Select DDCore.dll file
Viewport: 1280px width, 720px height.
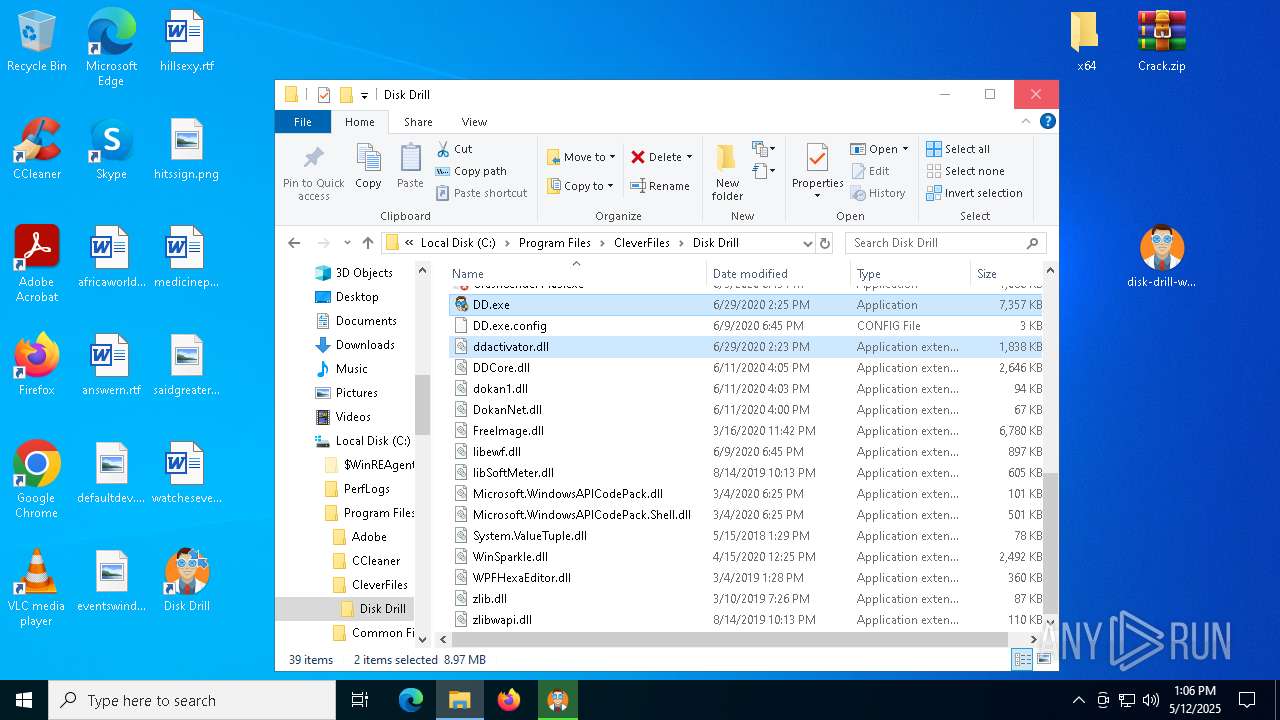745,368
